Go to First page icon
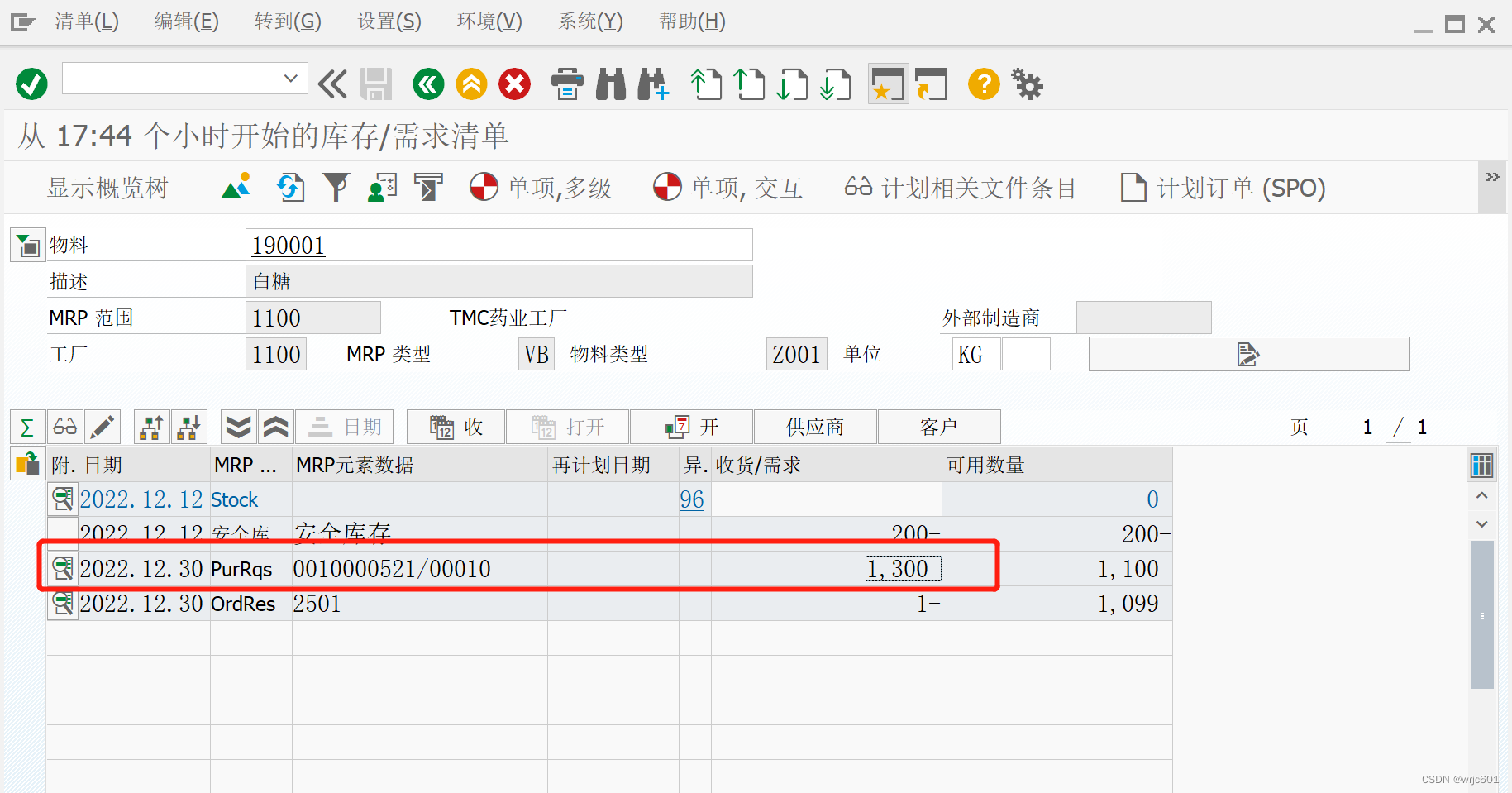 (x=706, y=84)
